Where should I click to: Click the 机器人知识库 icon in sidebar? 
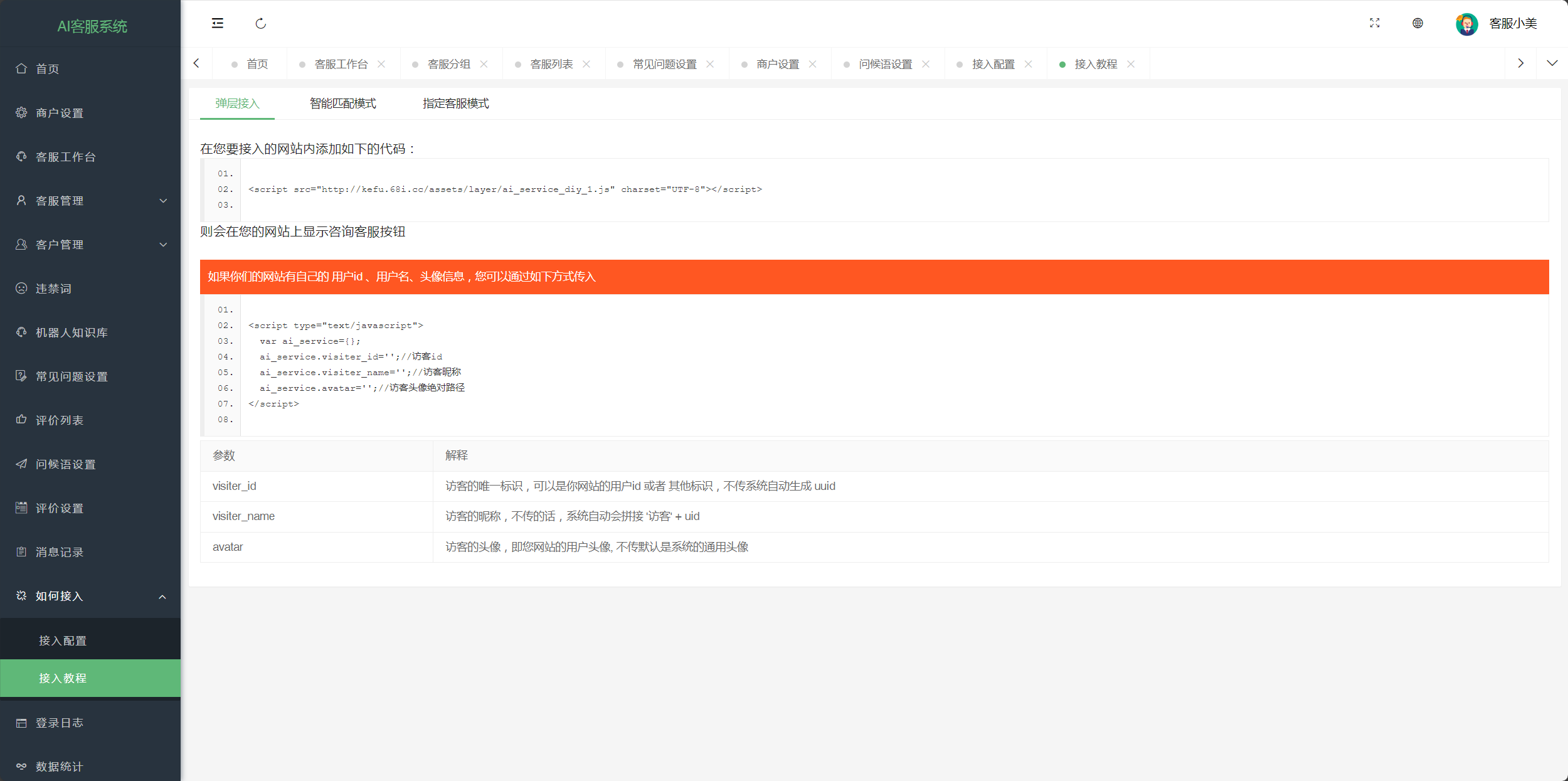click(21, 332)
